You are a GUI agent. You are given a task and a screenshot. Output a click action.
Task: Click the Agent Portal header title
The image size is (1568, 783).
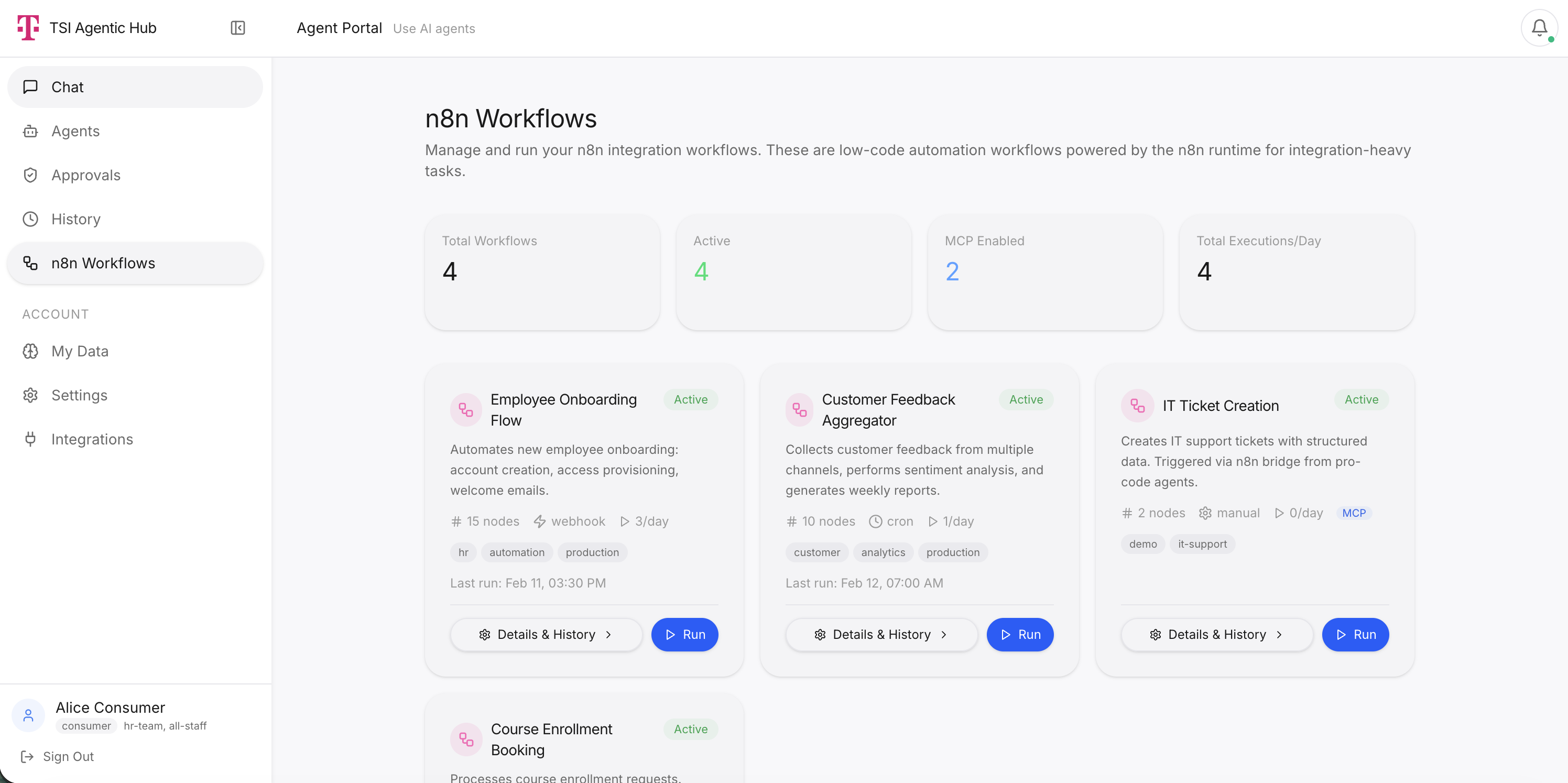point(339,28)
